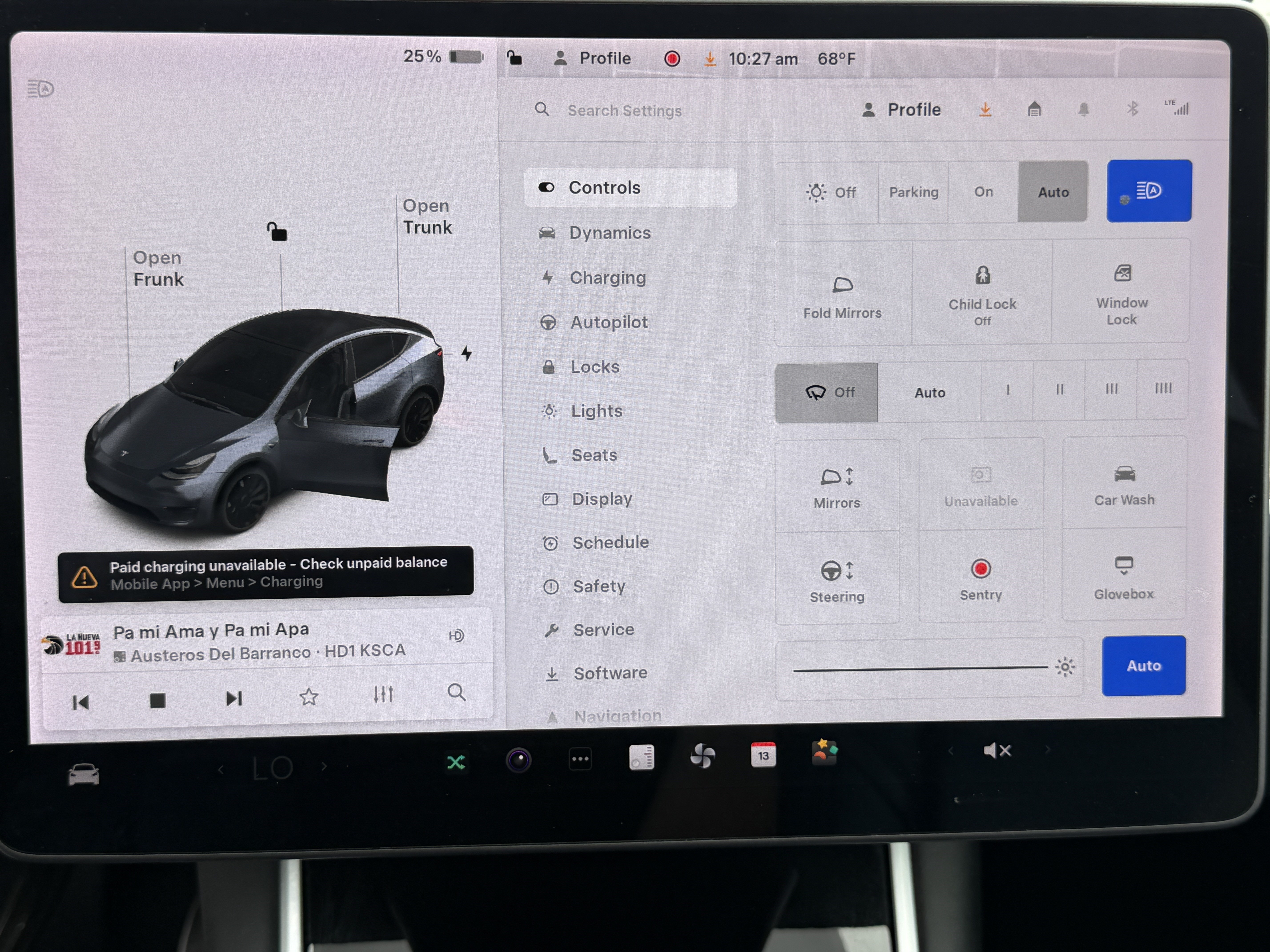The width and height of the screenshot is (1270, 952).
Task: Tap software download icon in settings header
Action: tap(985, 109)
